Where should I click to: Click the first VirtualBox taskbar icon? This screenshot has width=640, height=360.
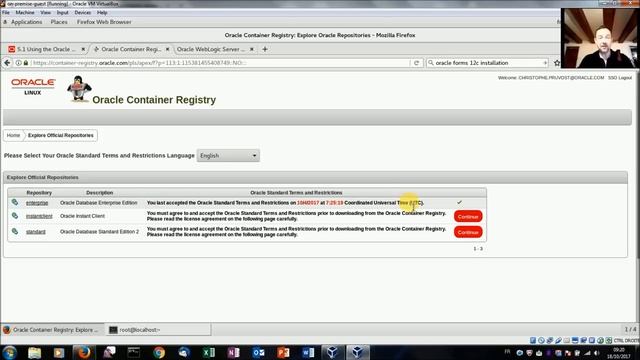coord(332,352)
